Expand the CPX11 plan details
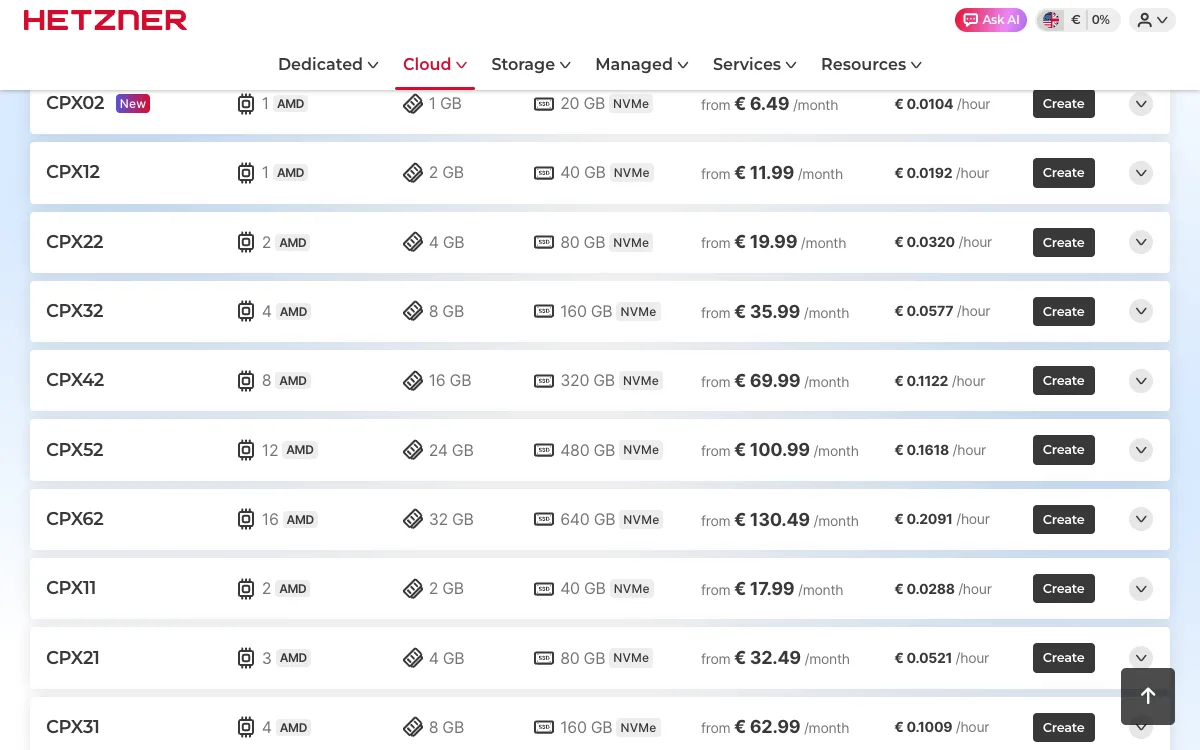Image resolution: width=1200 pixels, height=750 pixels. click(1141, 589)
